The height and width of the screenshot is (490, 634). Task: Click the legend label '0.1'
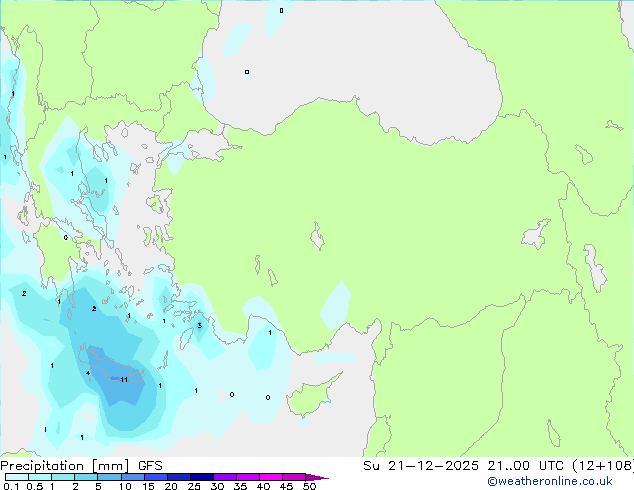[11, 486]
